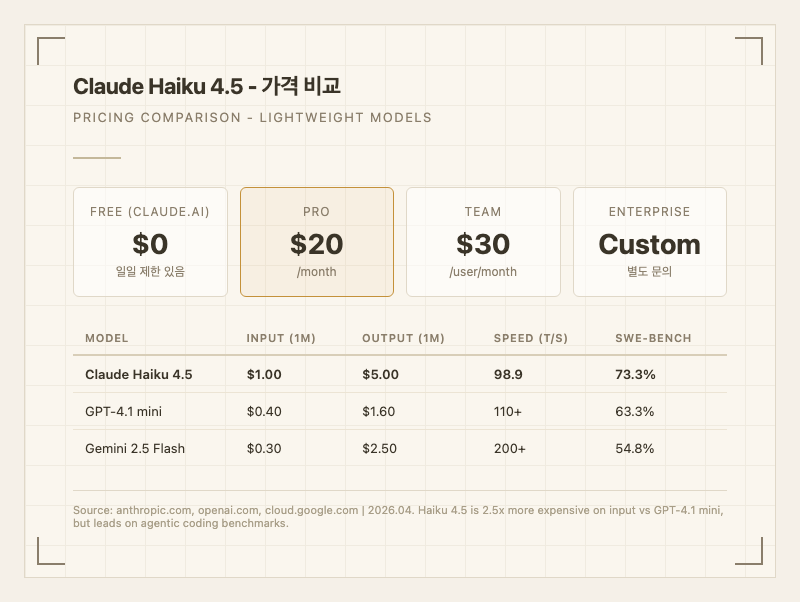Viewport: 800px width, 602px height.
Task: Click the Model column header
Action: [x=107, y=338]
